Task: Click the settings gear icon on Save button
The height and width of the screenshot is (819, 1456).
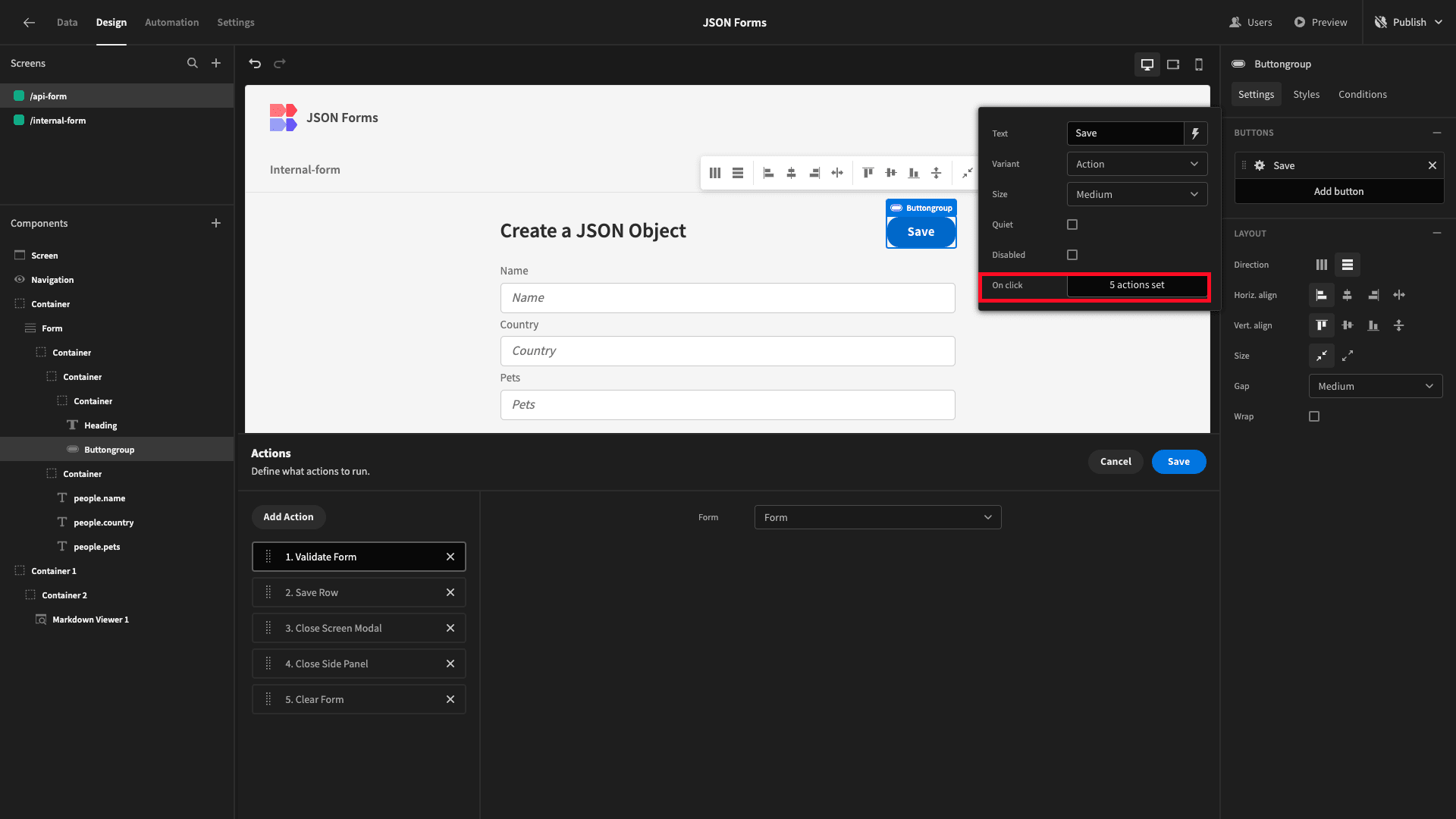Action: (x=1259, y=165)
